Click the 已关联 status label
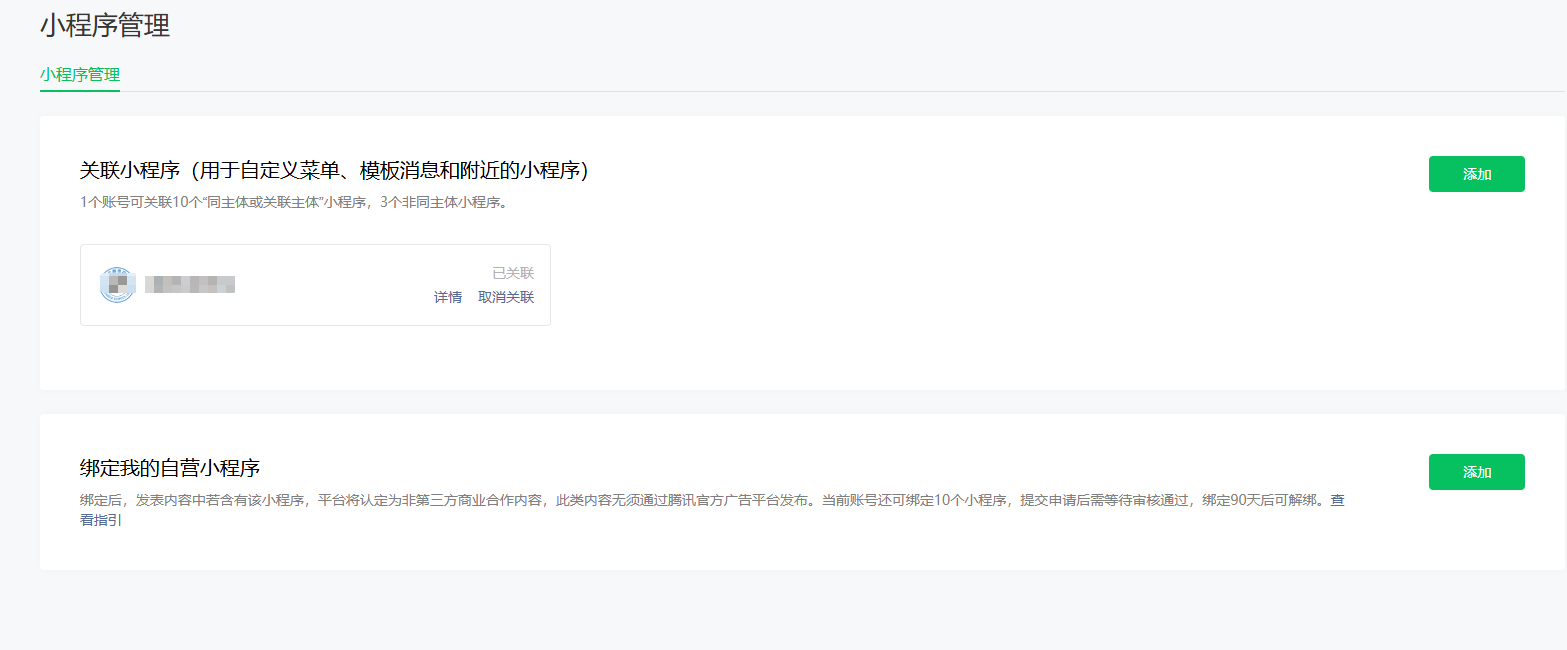Viewport: 1567px width, 650px height. (513, 273)
